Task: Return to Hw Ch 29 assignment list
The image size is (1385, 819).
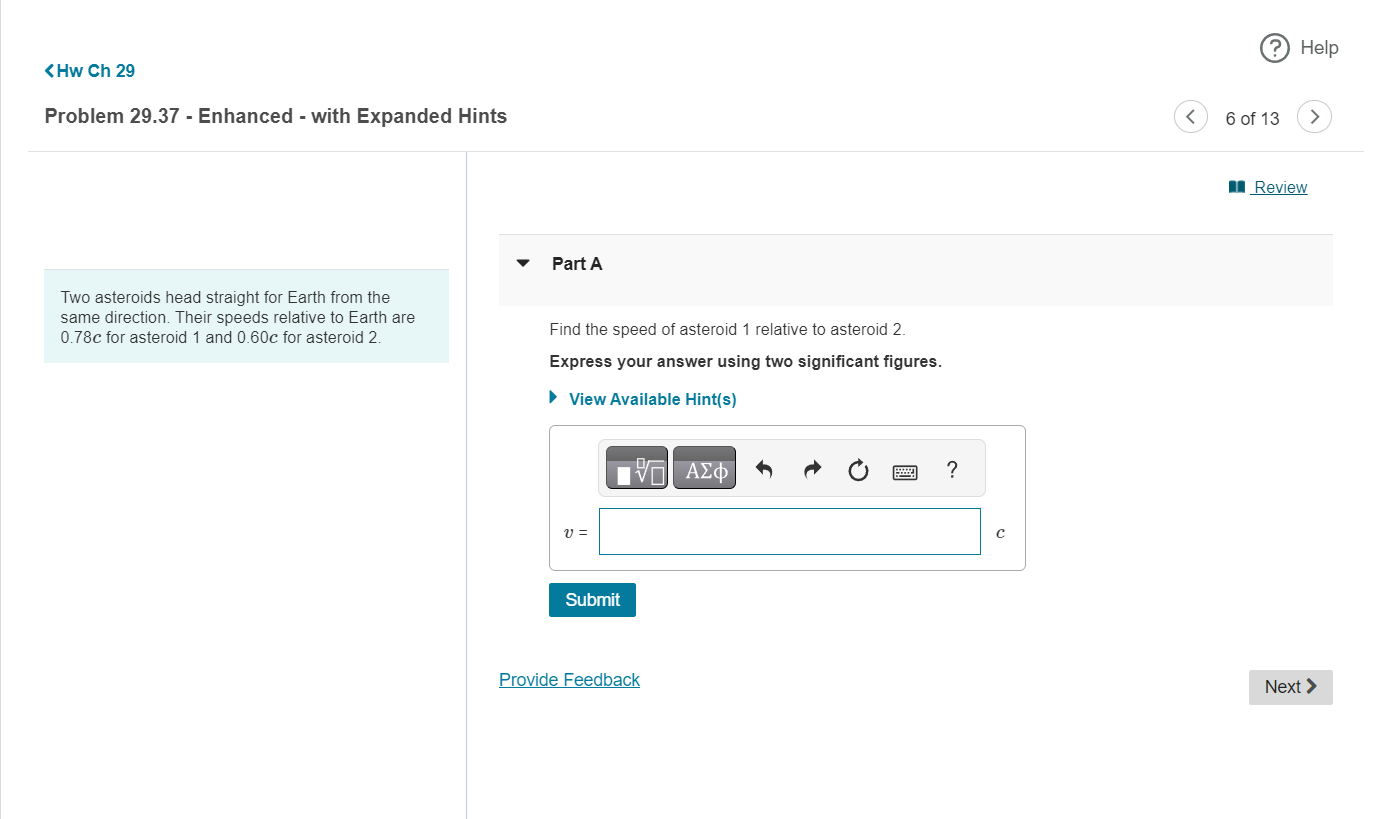Action: (x=95, y=70)
